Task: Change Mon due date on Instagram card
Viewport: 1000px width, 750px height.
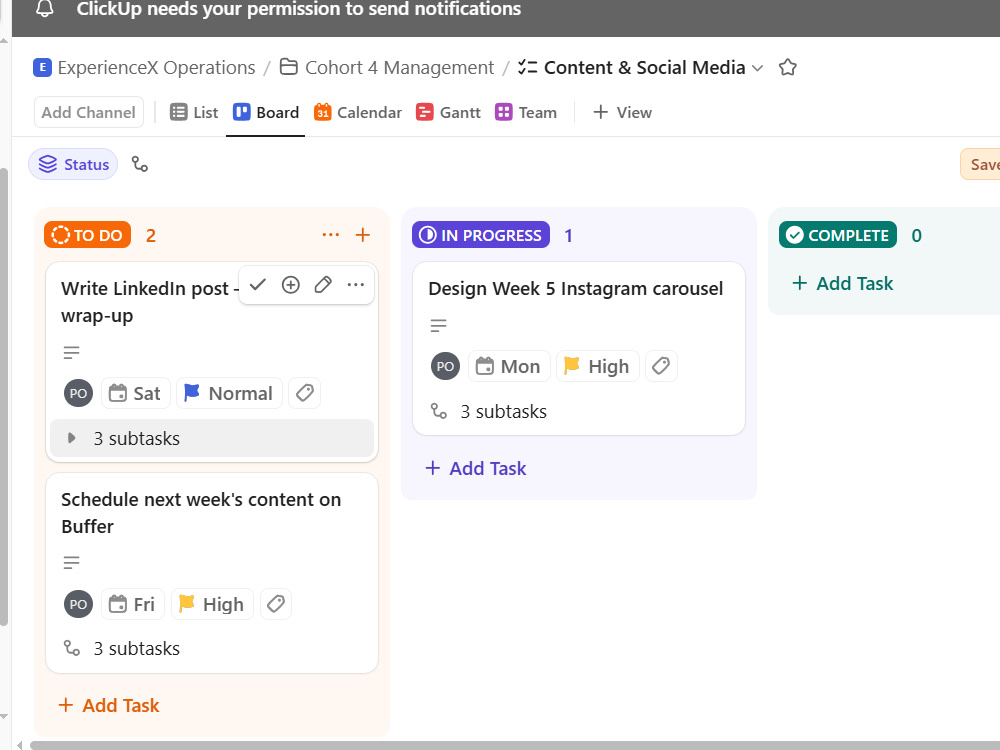Action: (509, 366)
